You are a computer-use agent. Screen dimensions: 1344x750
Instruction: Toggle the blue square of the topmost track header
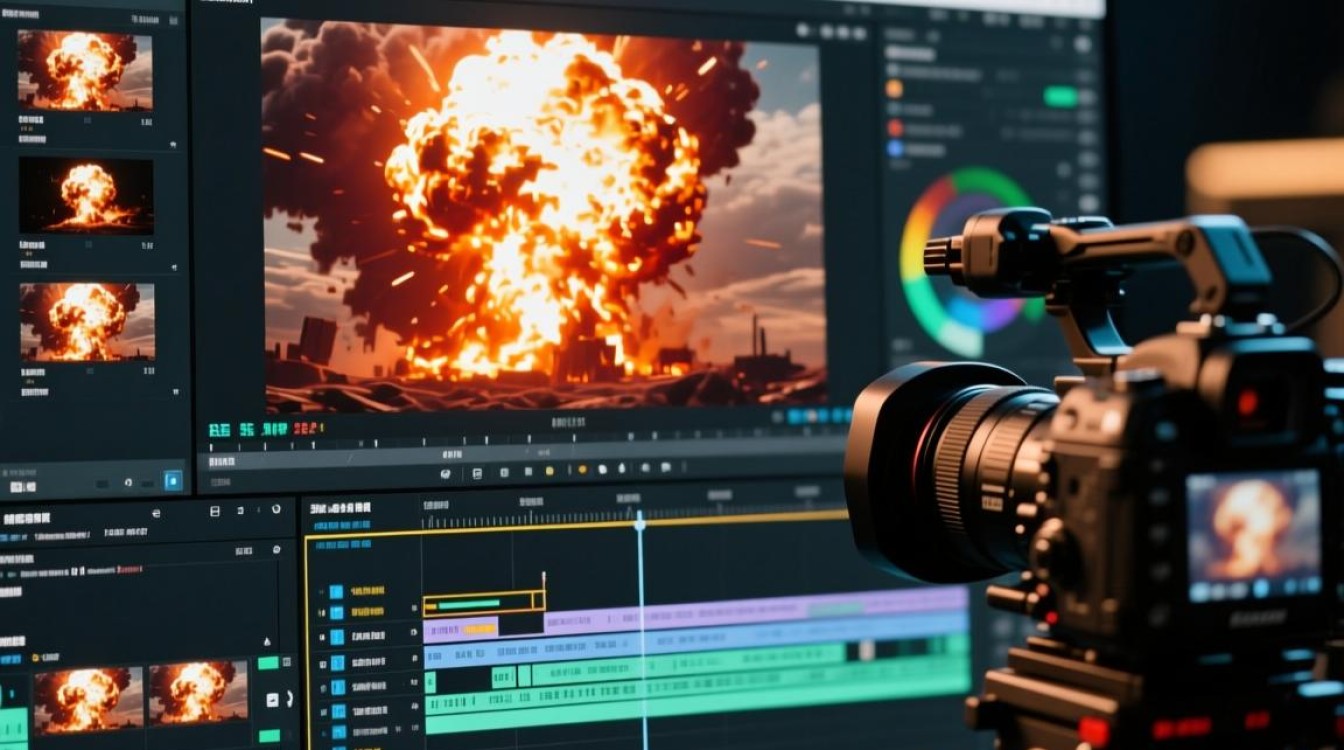click(336, 591)
